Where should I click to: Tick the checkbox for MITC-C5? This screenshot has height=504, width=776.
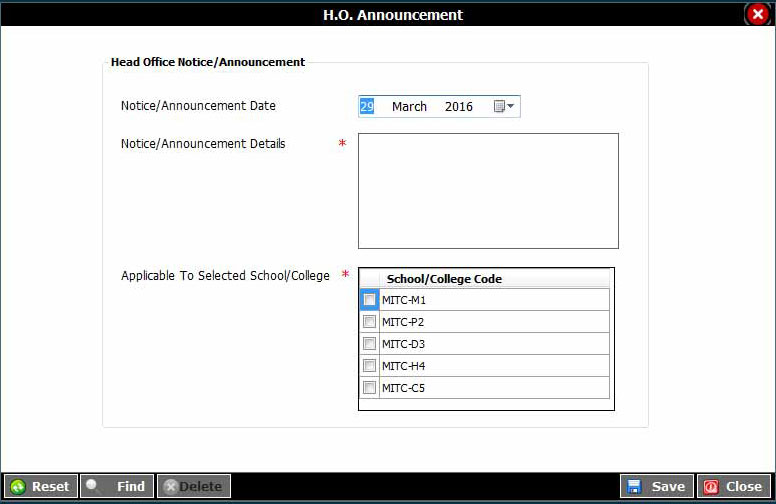(x=369, y=388)
